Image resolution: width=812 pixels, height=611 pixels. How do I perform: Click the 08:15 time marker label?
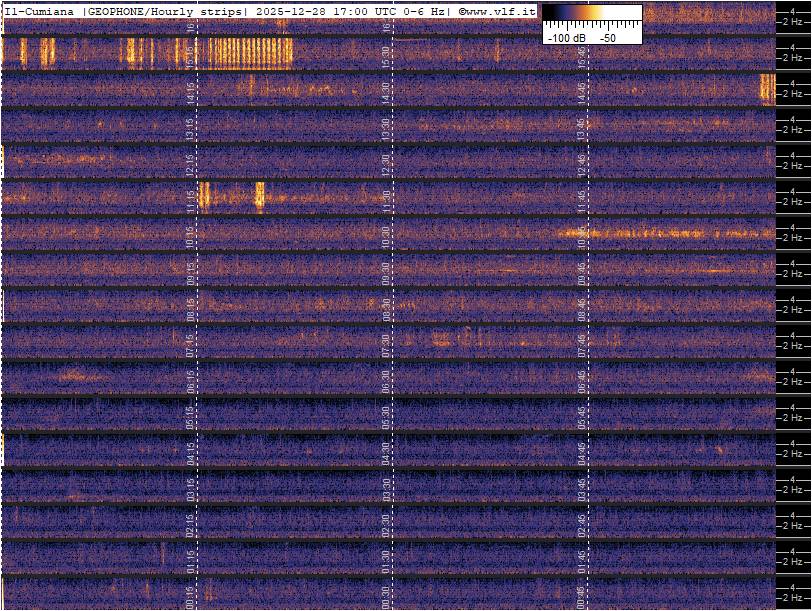tap(190, 309)
